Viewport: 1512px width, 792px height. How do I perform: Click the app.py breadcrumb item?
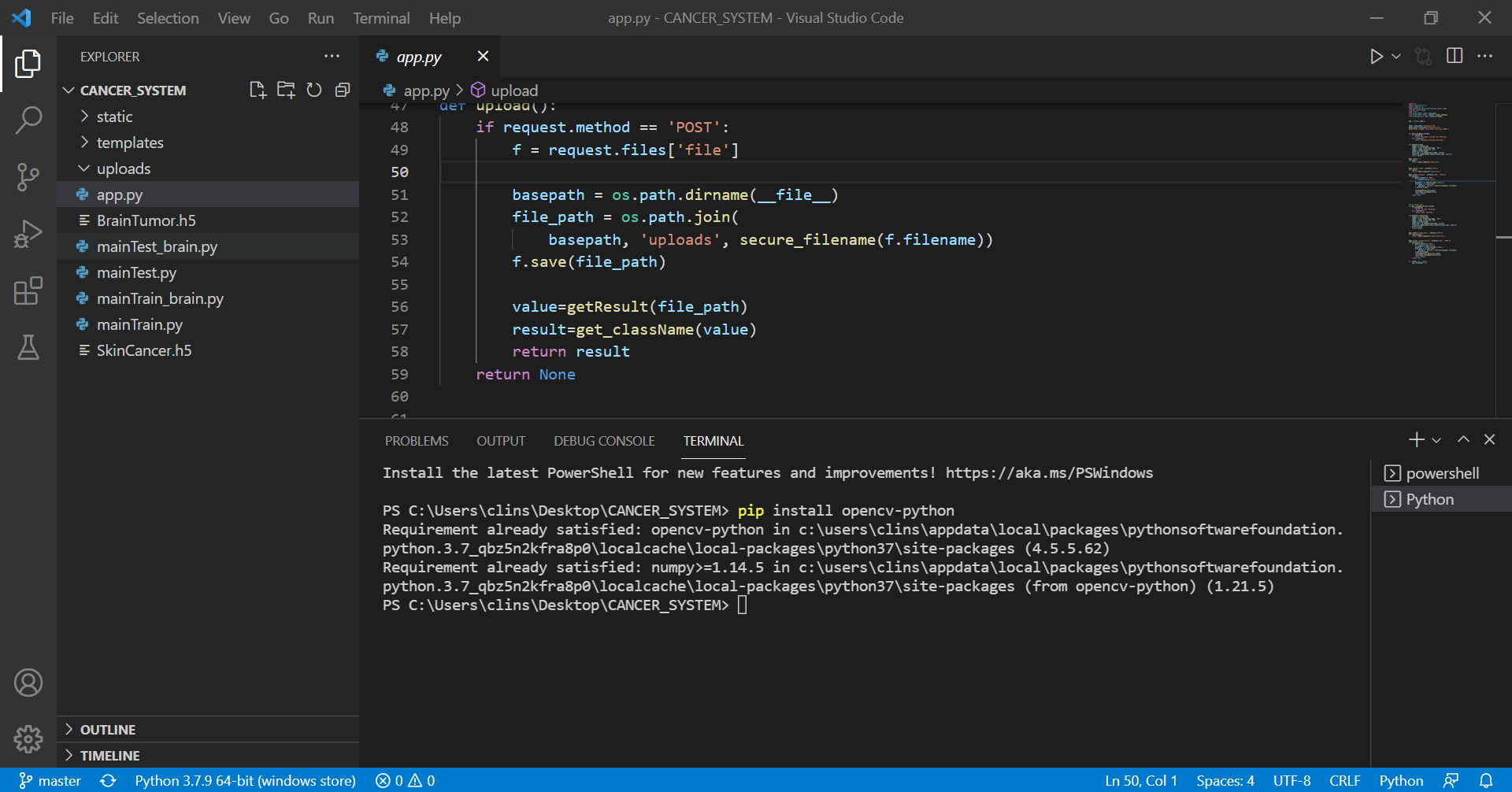tap(417, 91)
